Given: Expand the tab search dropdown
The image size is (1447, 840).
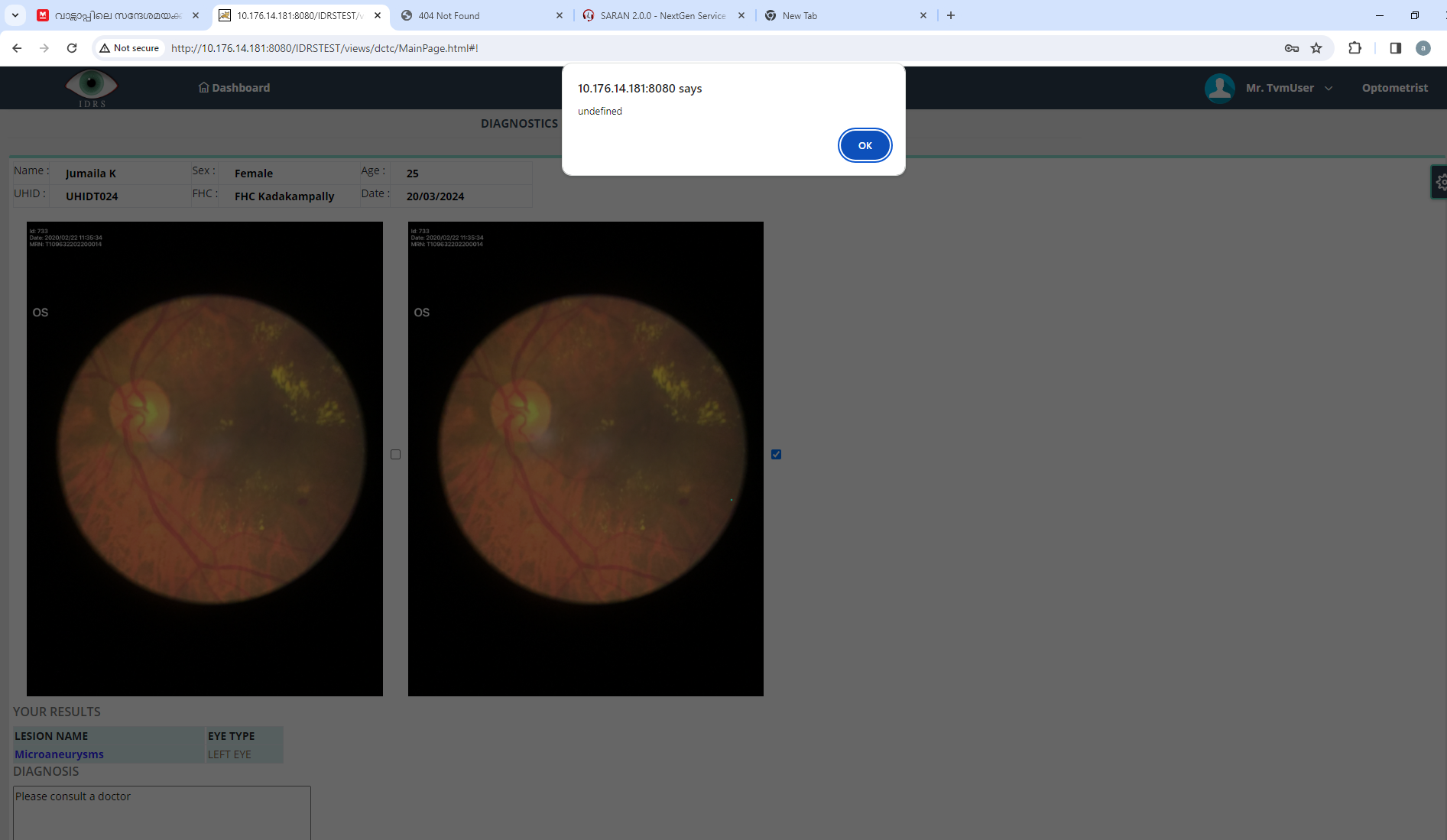Looking at the screenshot, I should coord(15,15).
